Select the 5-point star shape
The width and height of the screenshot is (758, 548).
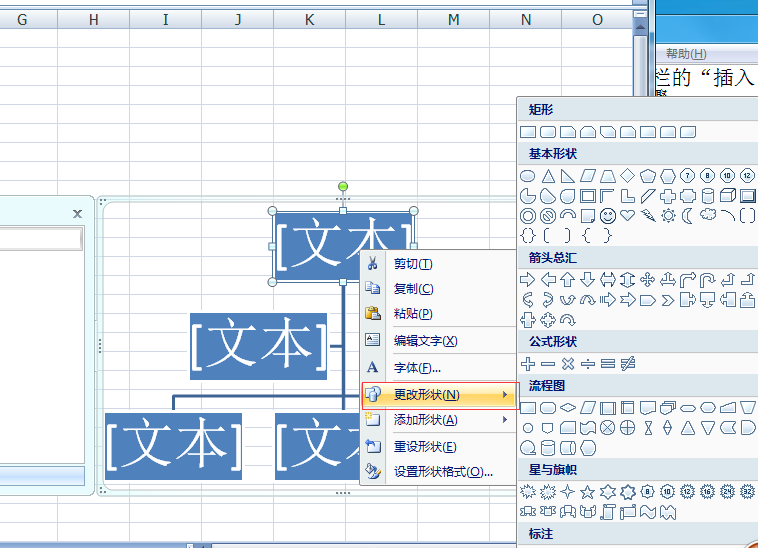pyautogui.click(x=587, y=492)
